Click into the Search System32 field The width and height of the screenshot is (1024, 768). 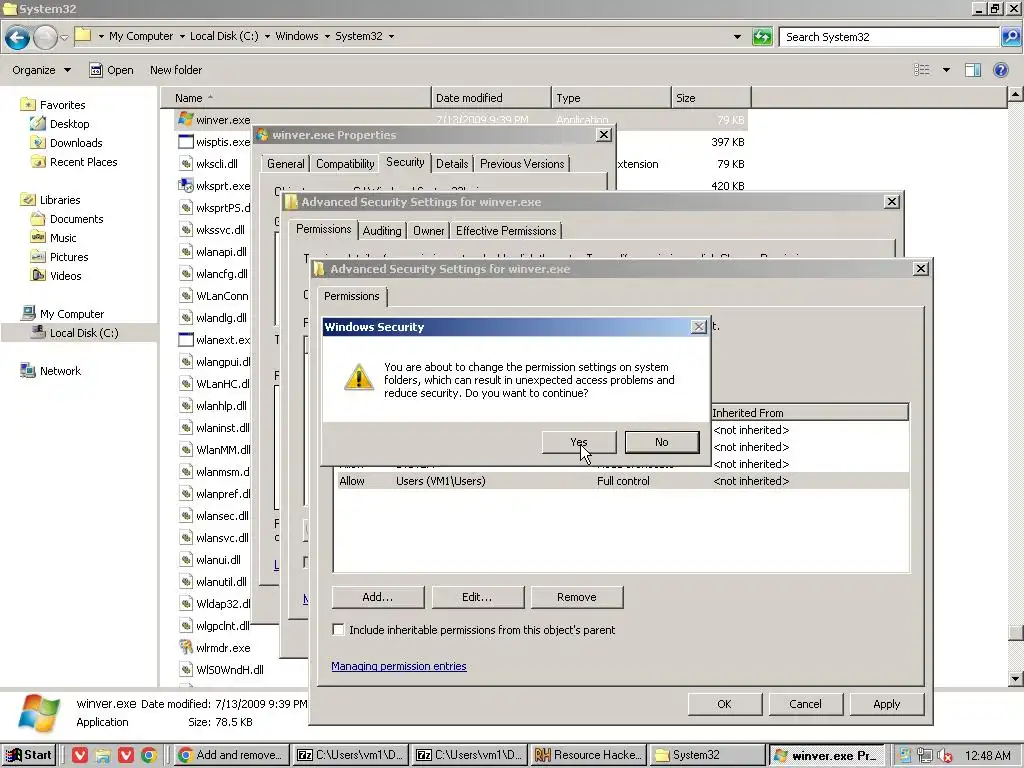coord(890,37)
